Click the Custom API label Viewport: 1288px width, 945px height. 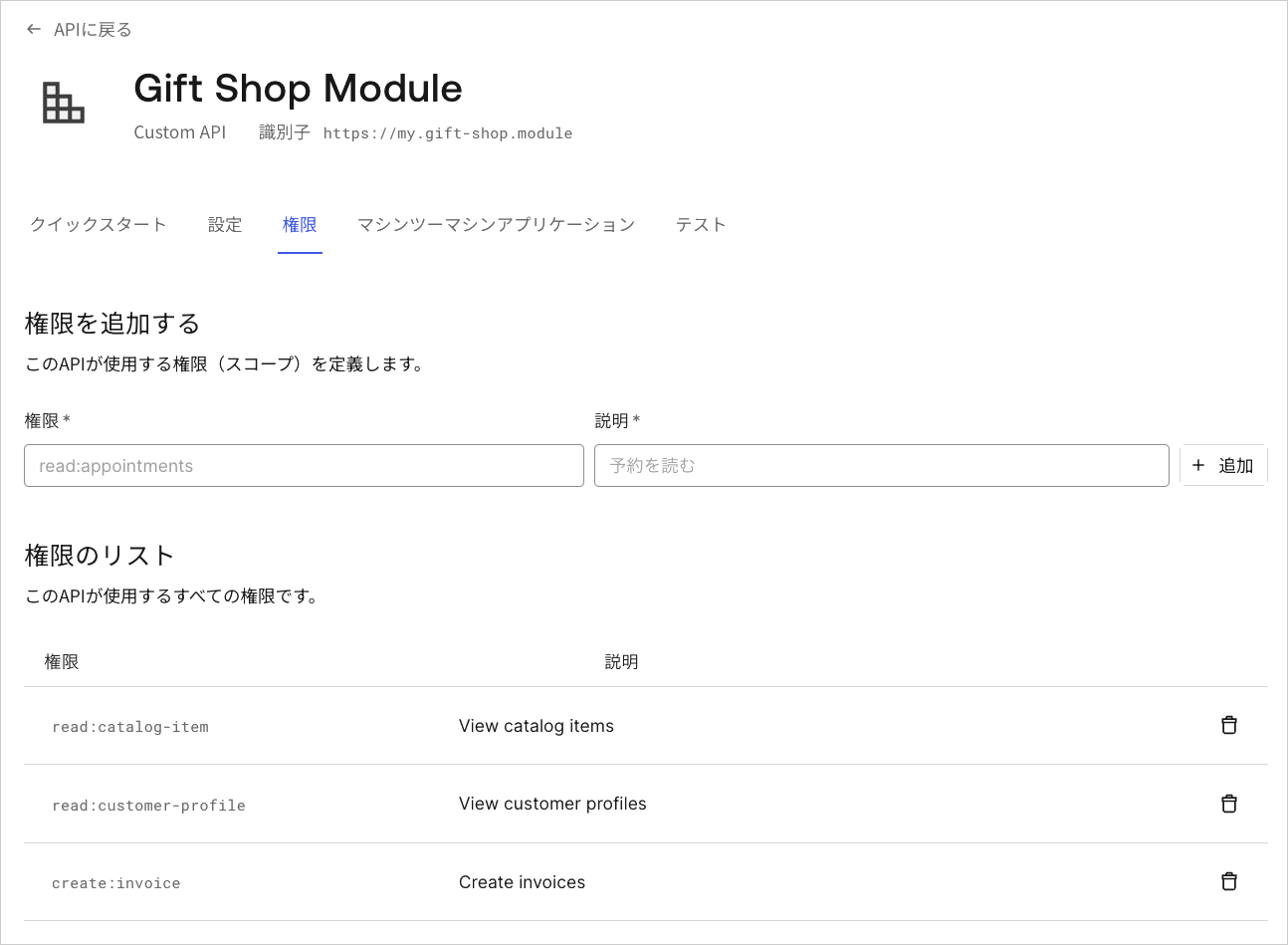(x=180, y=132)
